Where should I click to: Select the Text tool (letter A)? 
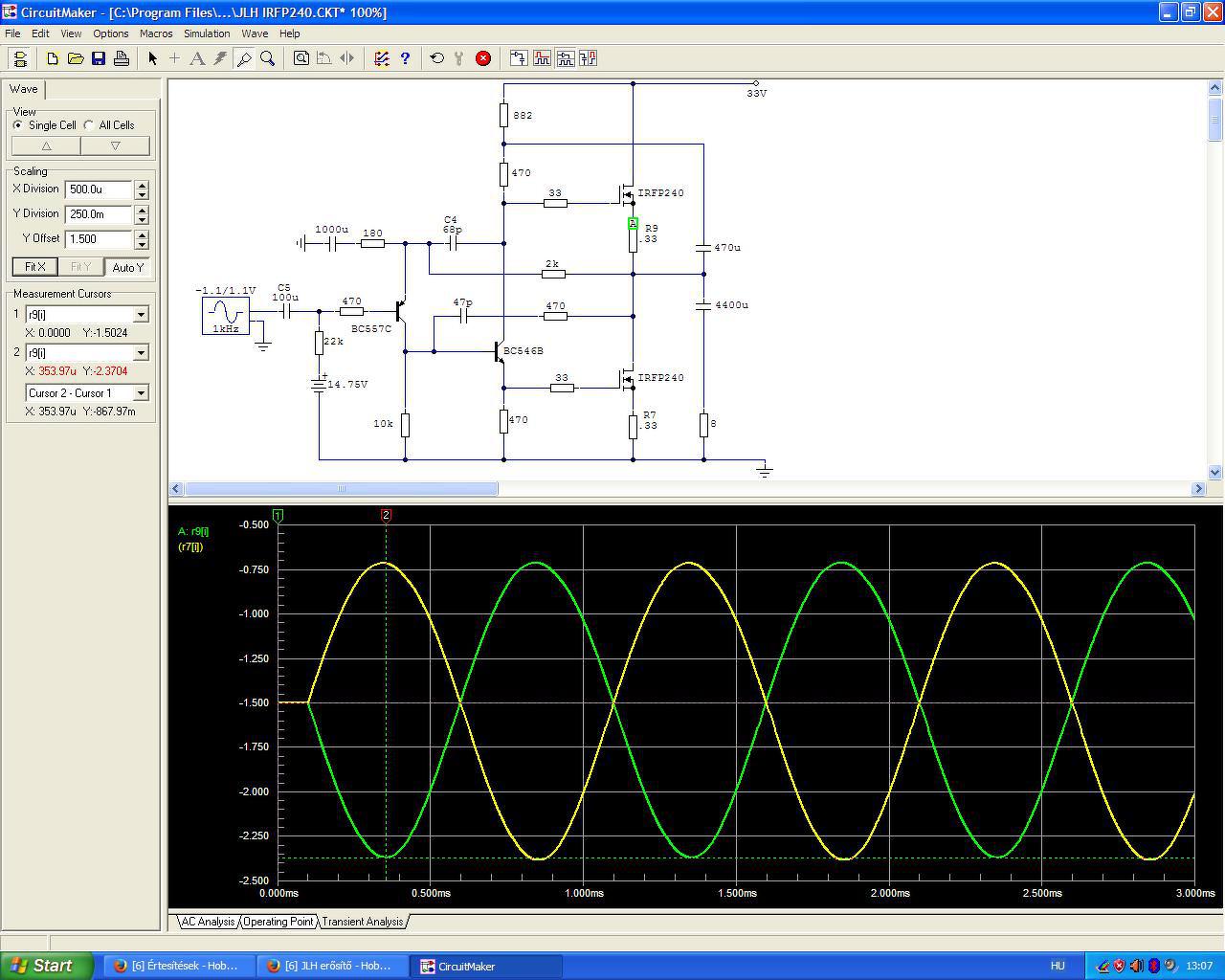pyautogui.click(x=197, y=58)
